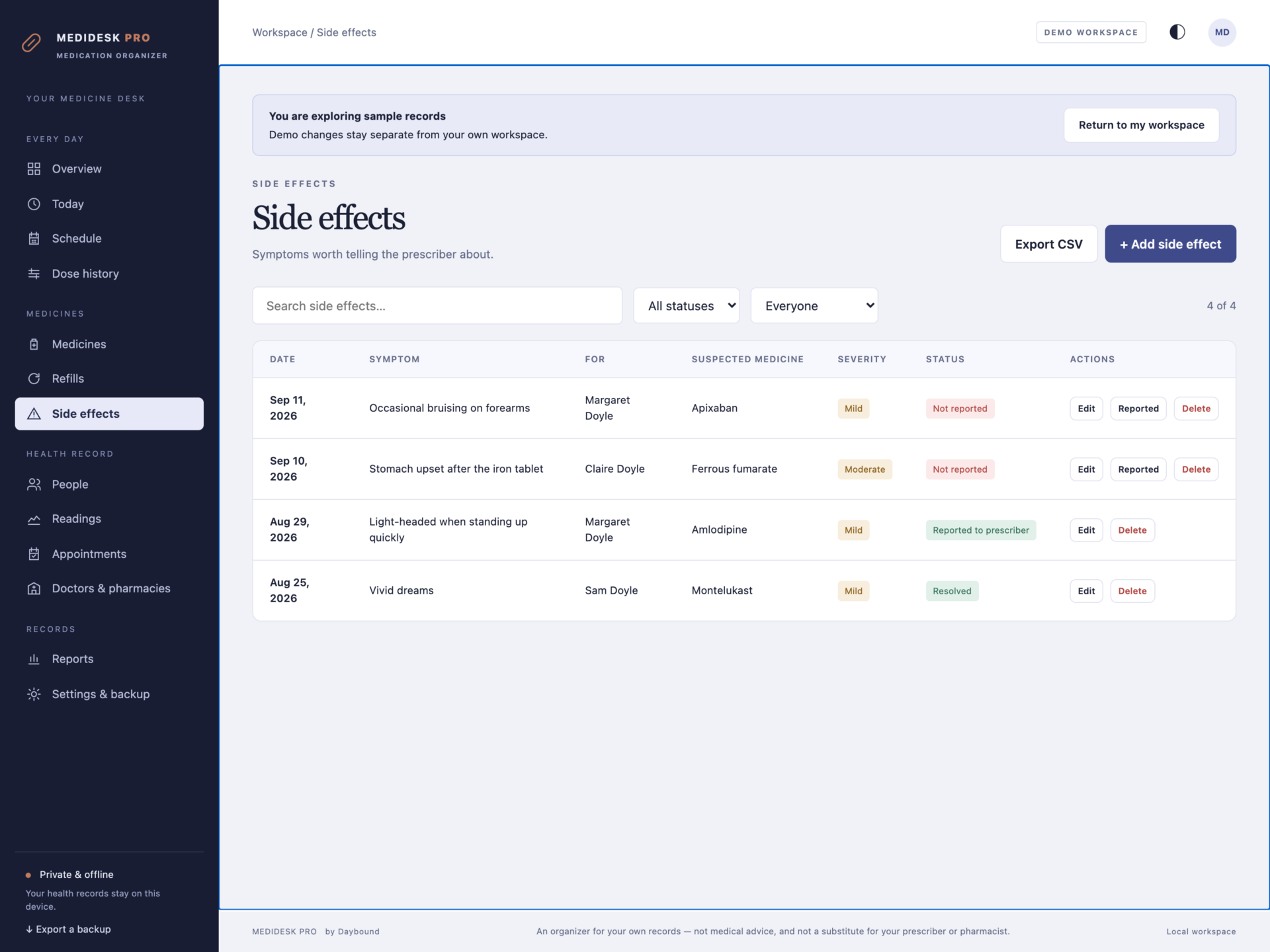This screenshot has width=1270, height=952.
Task: Open the Refills section label
Action: click(68, 378)
